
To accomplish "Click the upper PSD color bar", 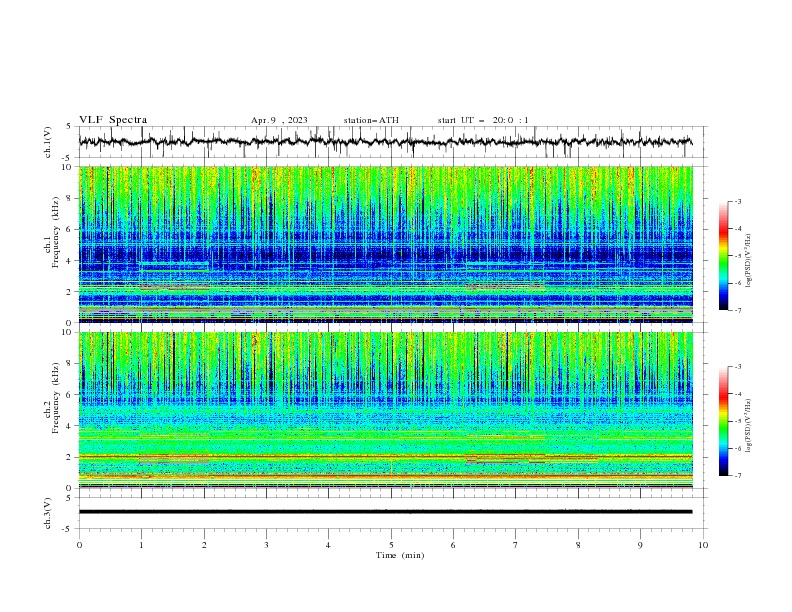I will click(x=723, y=256).
